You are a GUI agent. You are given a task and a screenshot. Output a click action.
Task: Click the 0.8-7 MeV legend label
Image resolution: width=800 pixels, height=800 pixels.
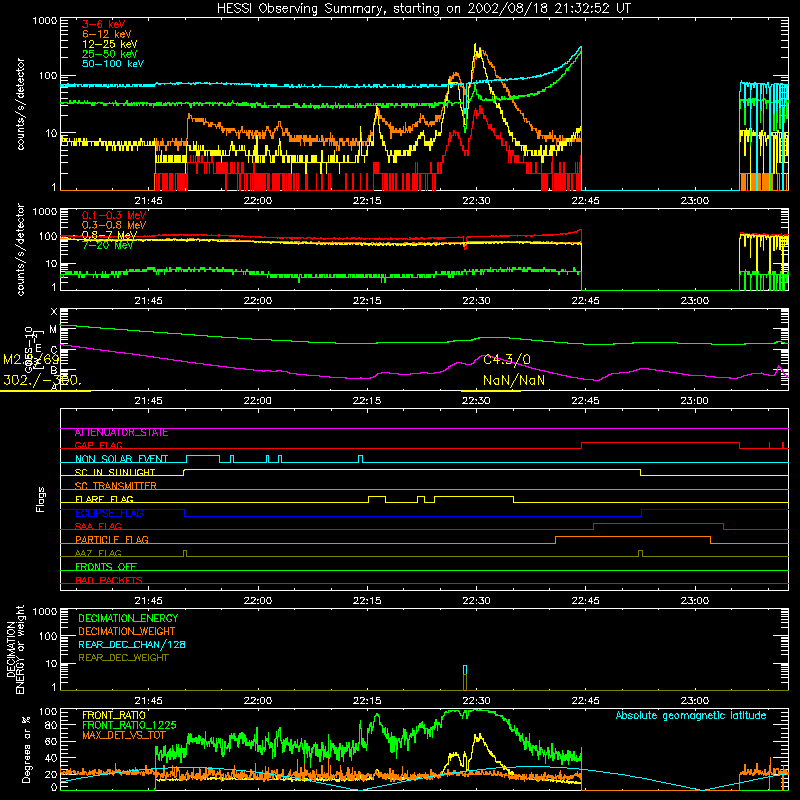pos(110,235)
